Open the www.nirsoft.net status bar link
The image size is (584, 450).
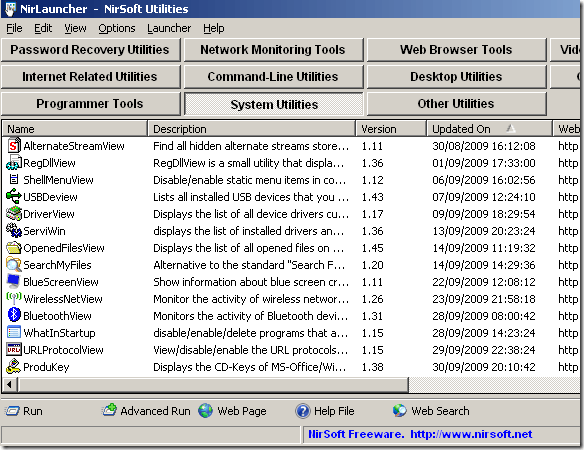(x=471, y=434)
